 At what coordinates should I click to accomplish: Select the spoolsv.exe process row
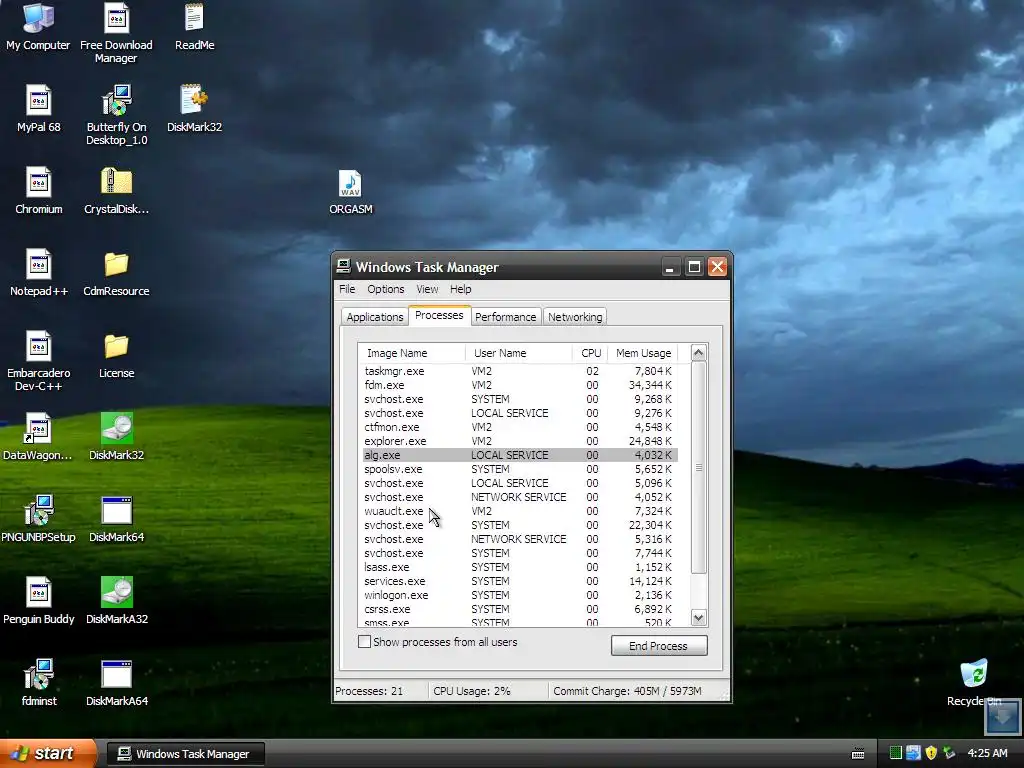coord(519,469)
